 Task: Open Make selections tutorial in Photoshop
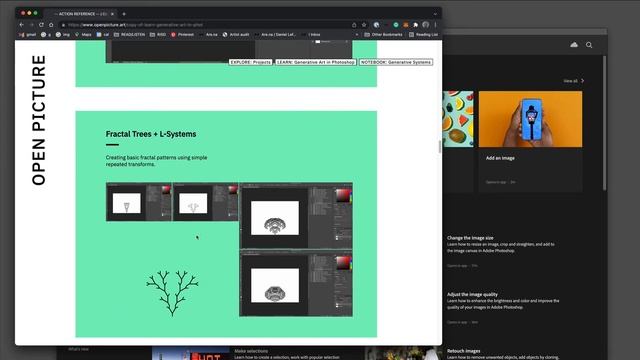click(x=251, y=351)
